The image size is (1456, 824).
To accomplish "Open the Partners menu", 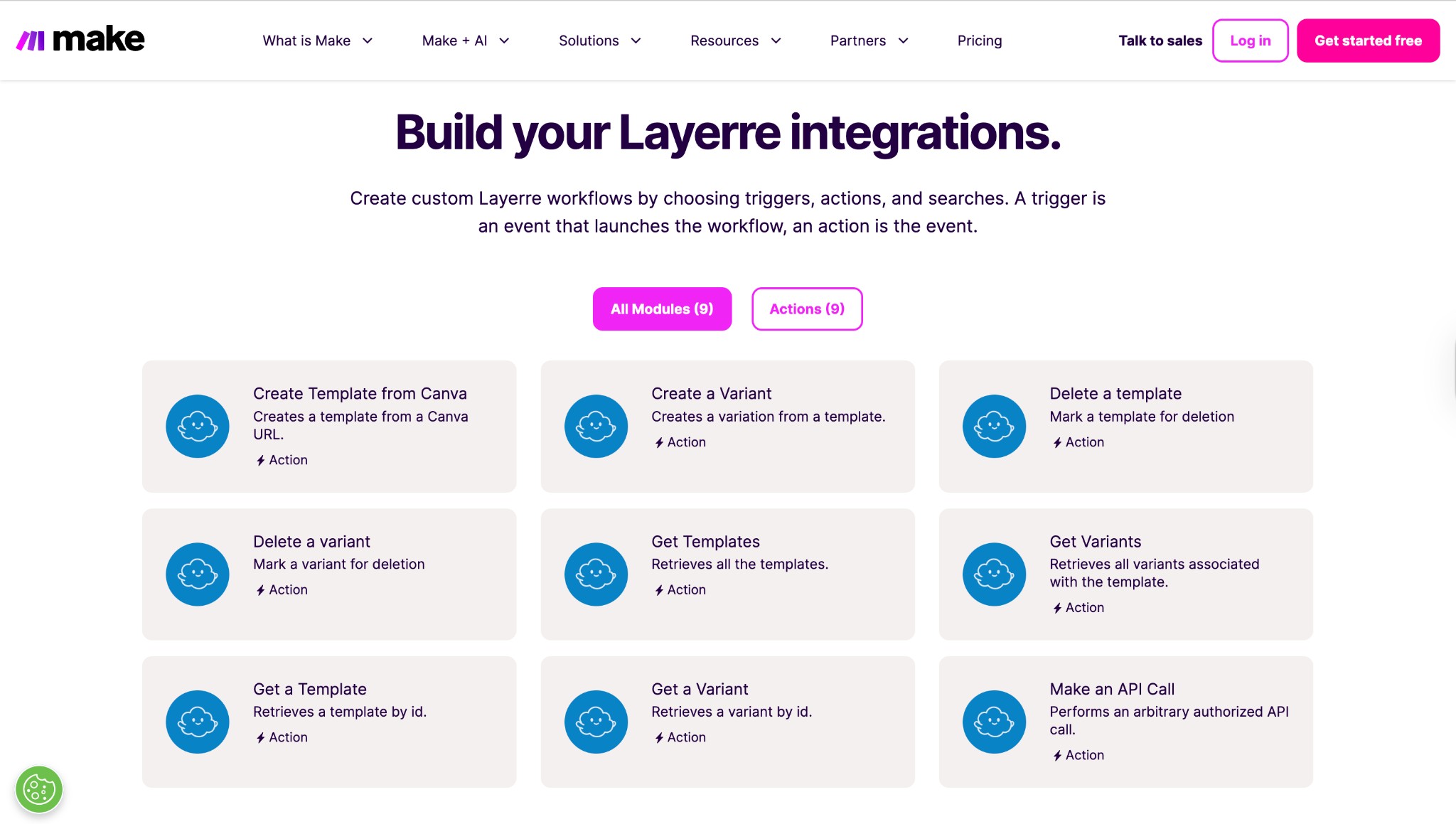I will tap(869, 41).
